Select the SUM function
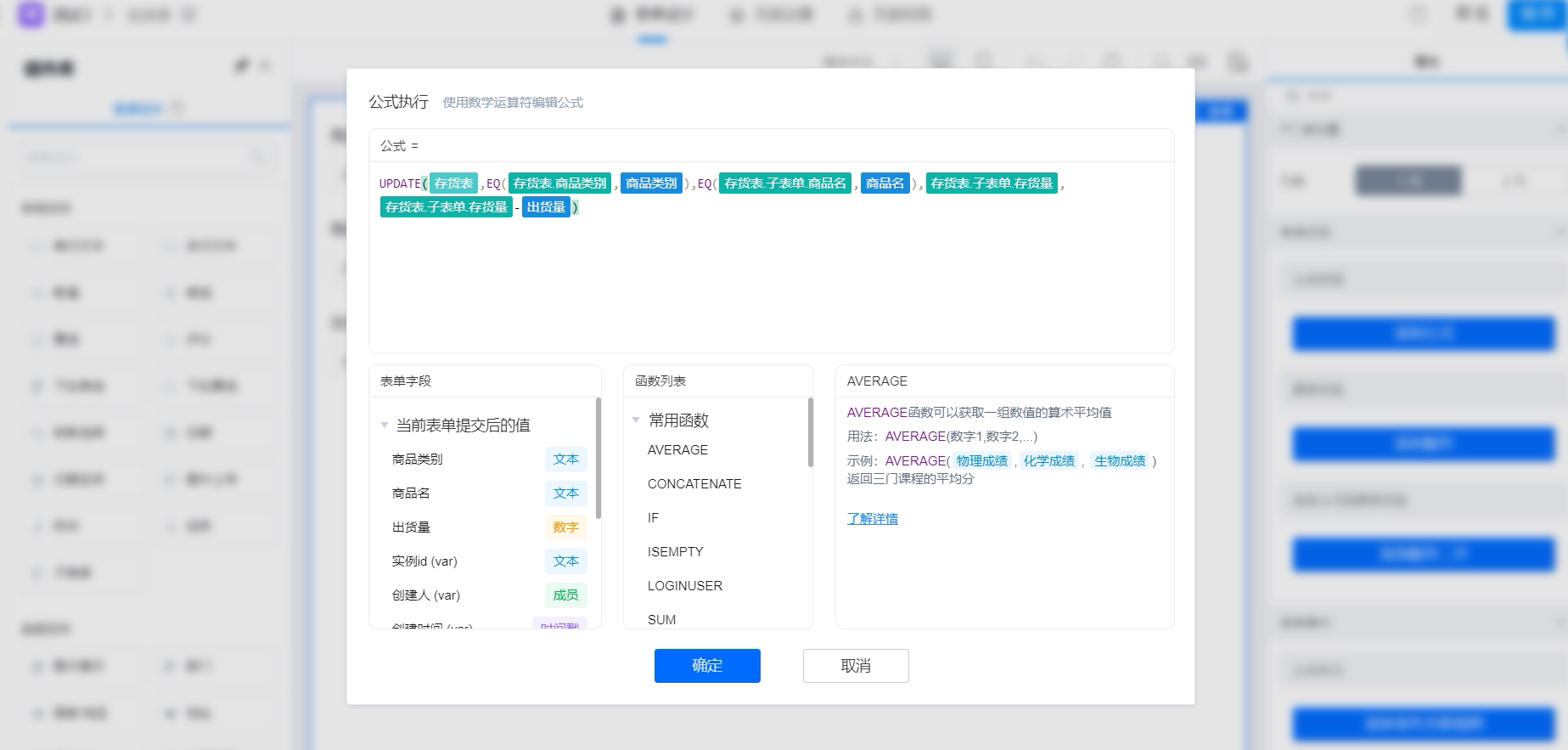The height and width of the screenshot is (750, 1568). click(661, 620)
